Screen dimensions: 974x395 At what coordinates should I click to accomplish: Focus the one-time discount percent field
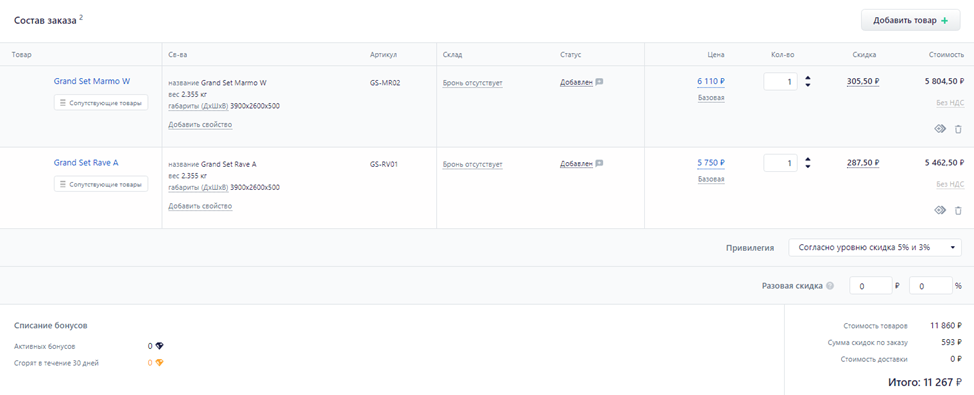931,286
